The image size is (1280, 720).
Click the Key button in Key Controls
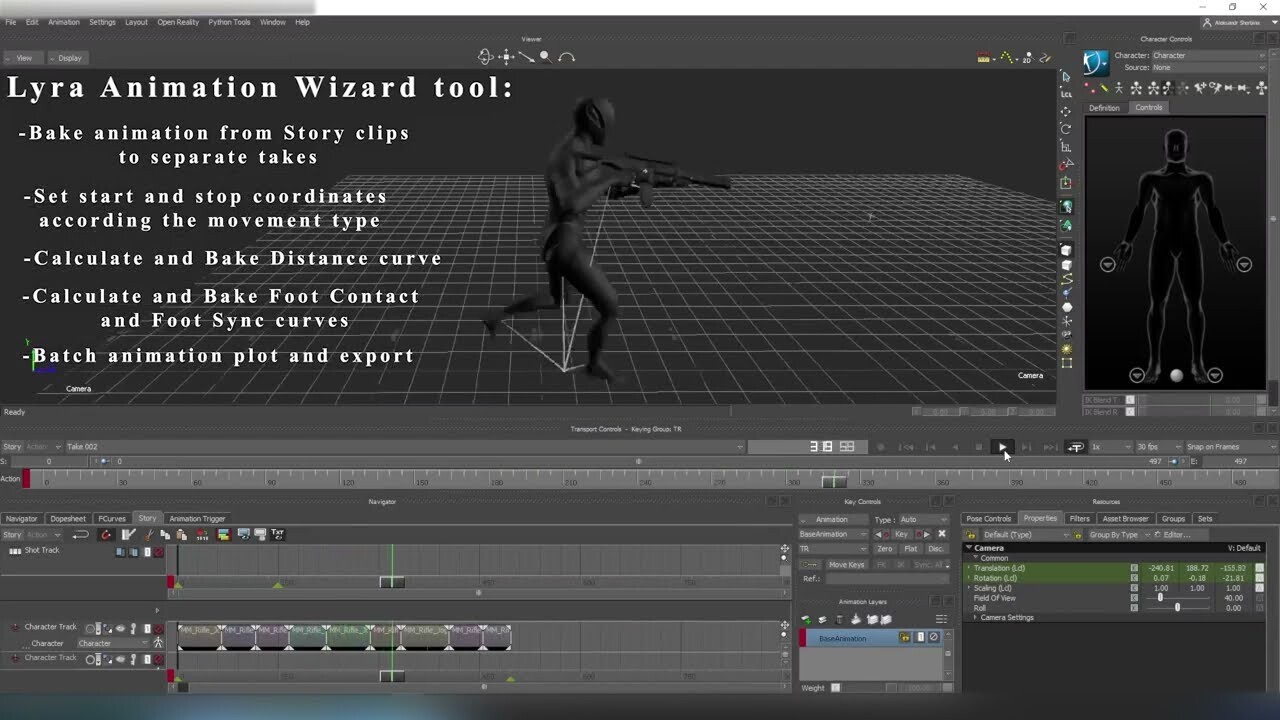pos(901,534)
